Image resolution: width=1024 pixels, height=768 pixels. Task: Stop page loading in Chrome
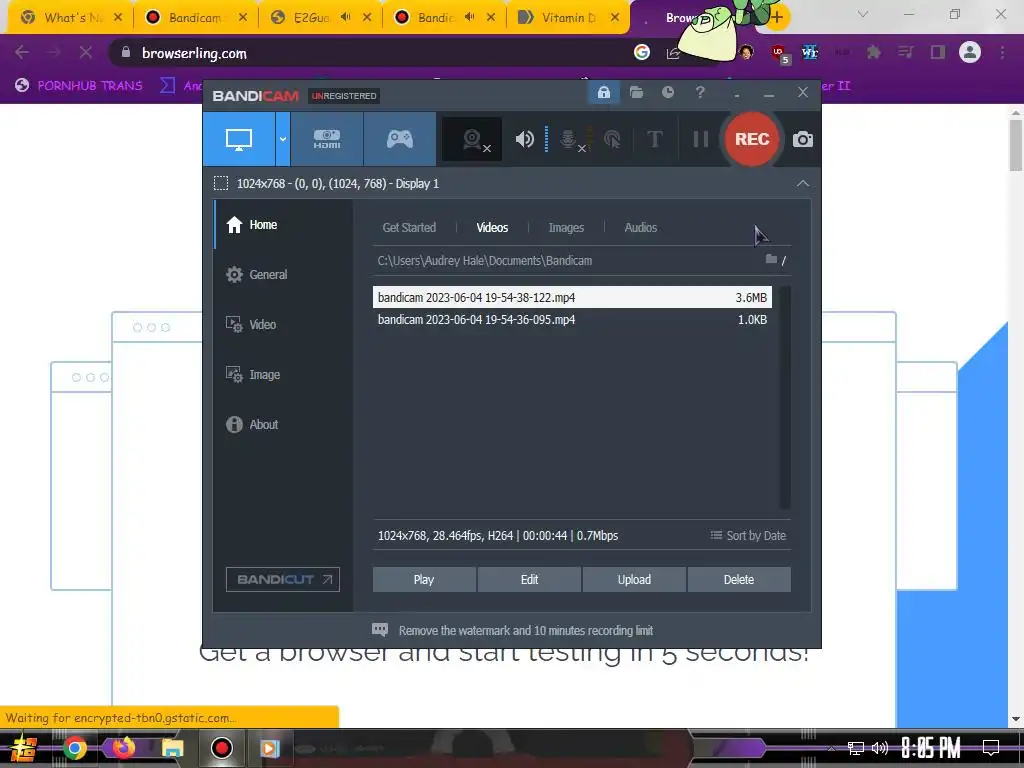pos(86,52)
